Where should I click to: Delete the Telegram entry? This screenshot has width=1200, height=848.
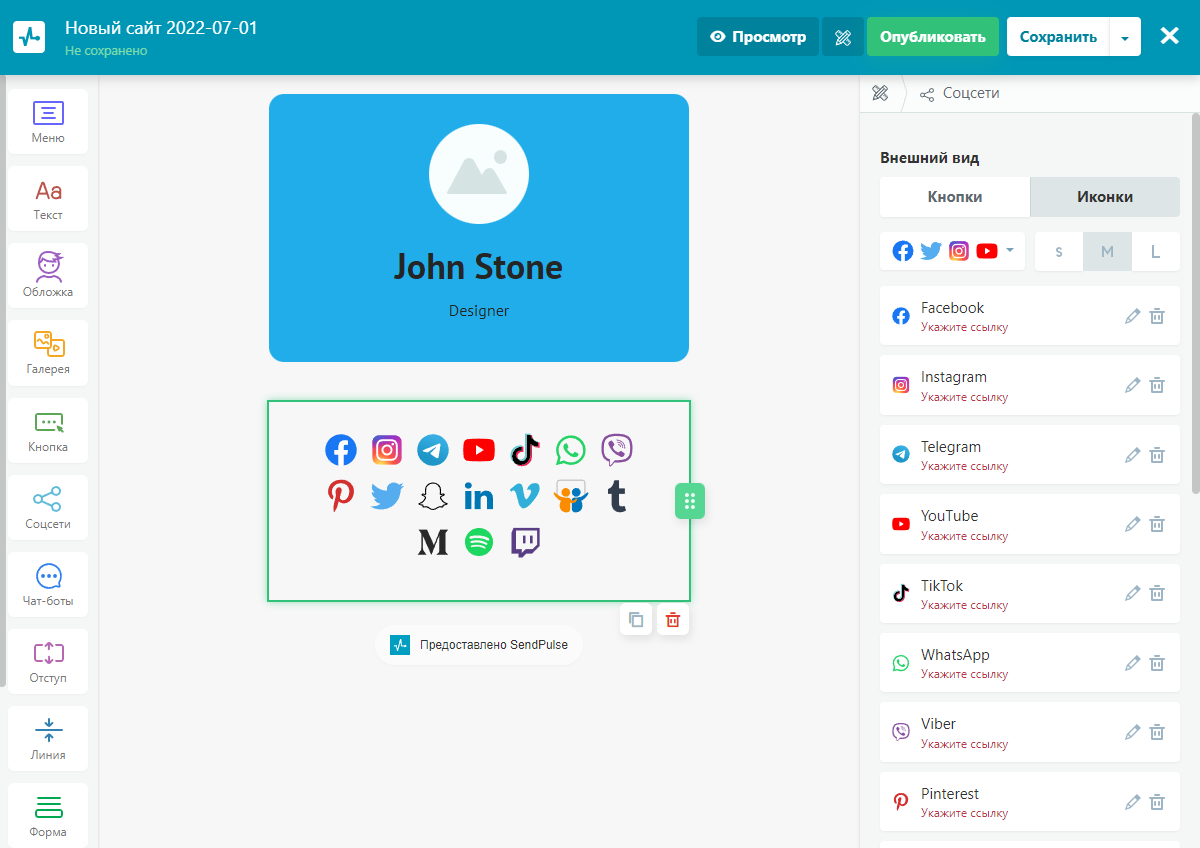1157,455
